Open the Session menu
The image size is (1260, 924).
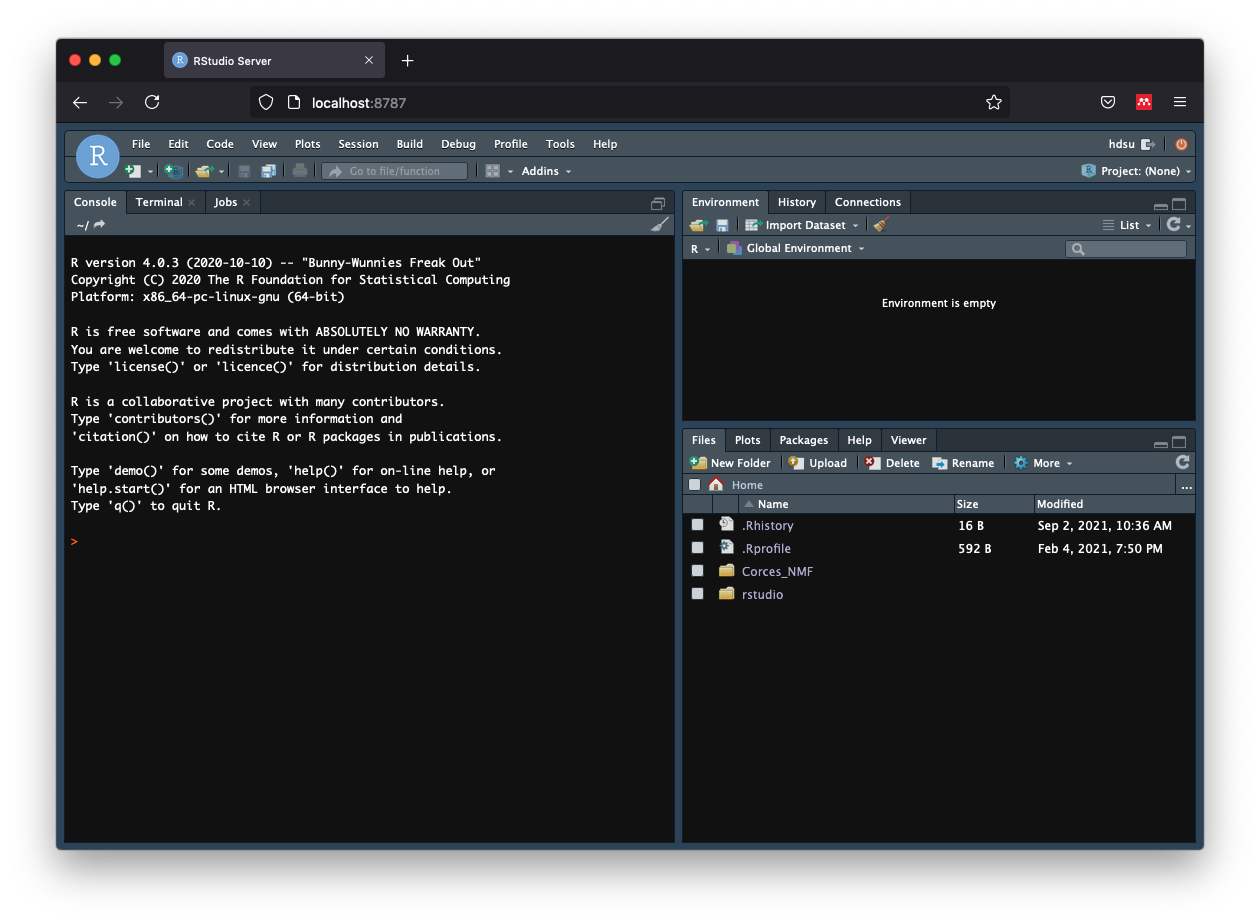pyautogui.click(x=358, y=144)
